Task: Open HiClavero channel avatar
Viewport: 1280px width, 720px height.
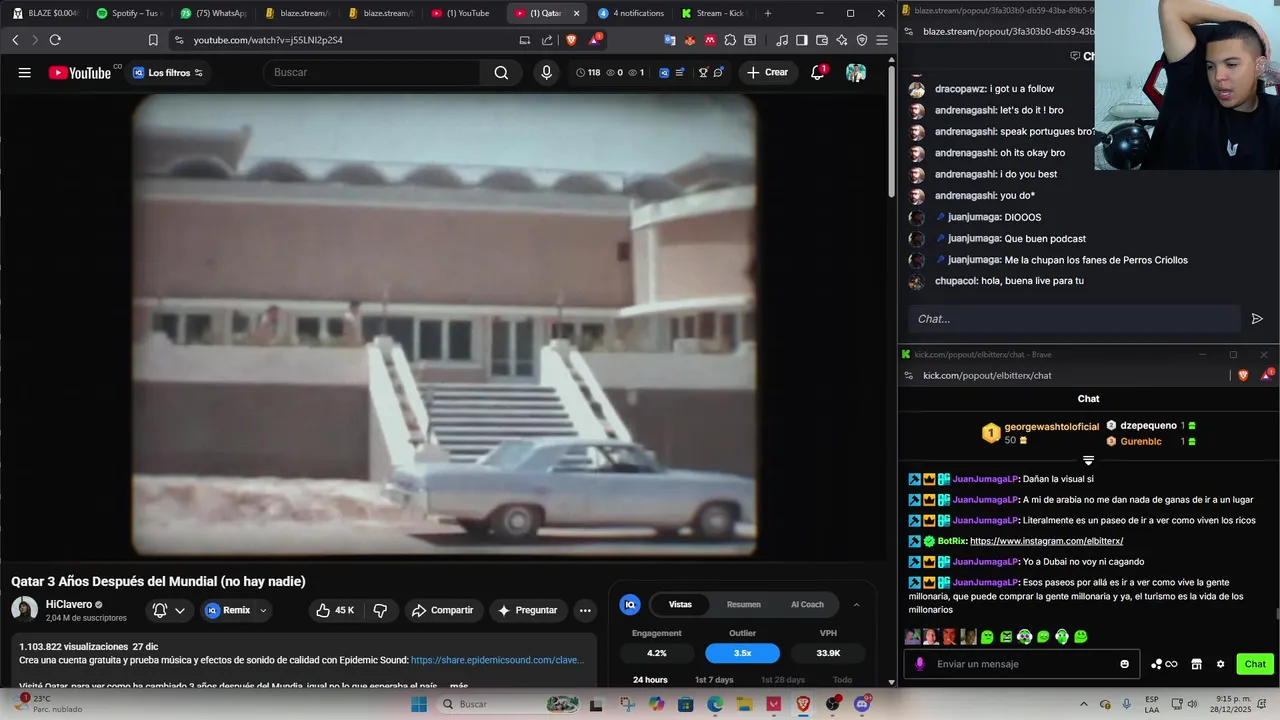Action: point(24,609)
